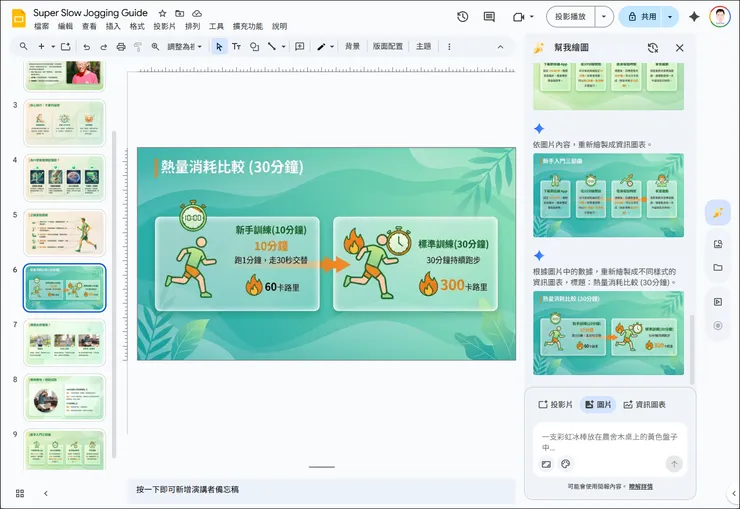Open the image insert side panel icon
This screenshot has height=509, width=740.
click(x=718, y=244)
